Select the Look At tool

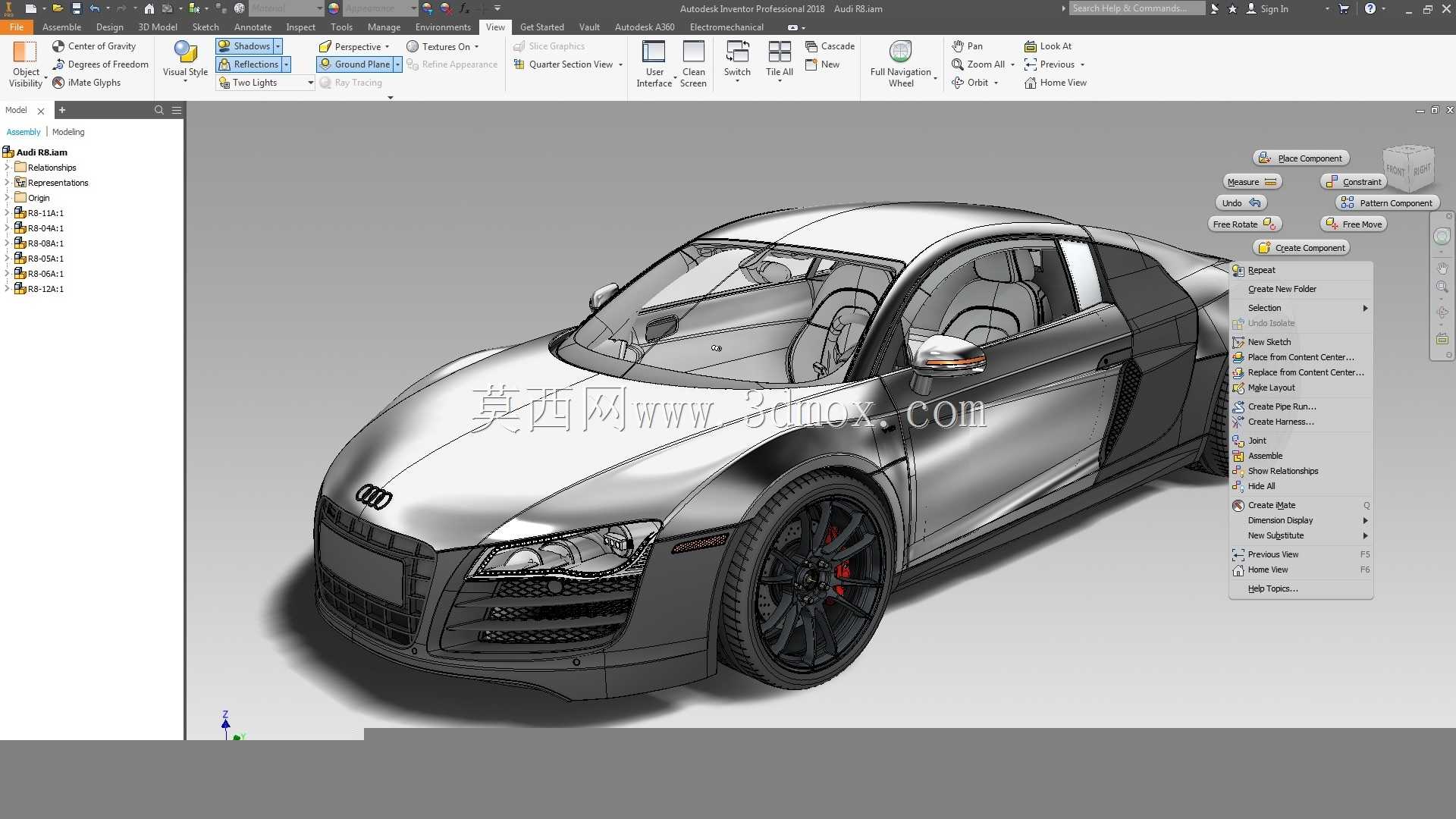point(1048,46)
